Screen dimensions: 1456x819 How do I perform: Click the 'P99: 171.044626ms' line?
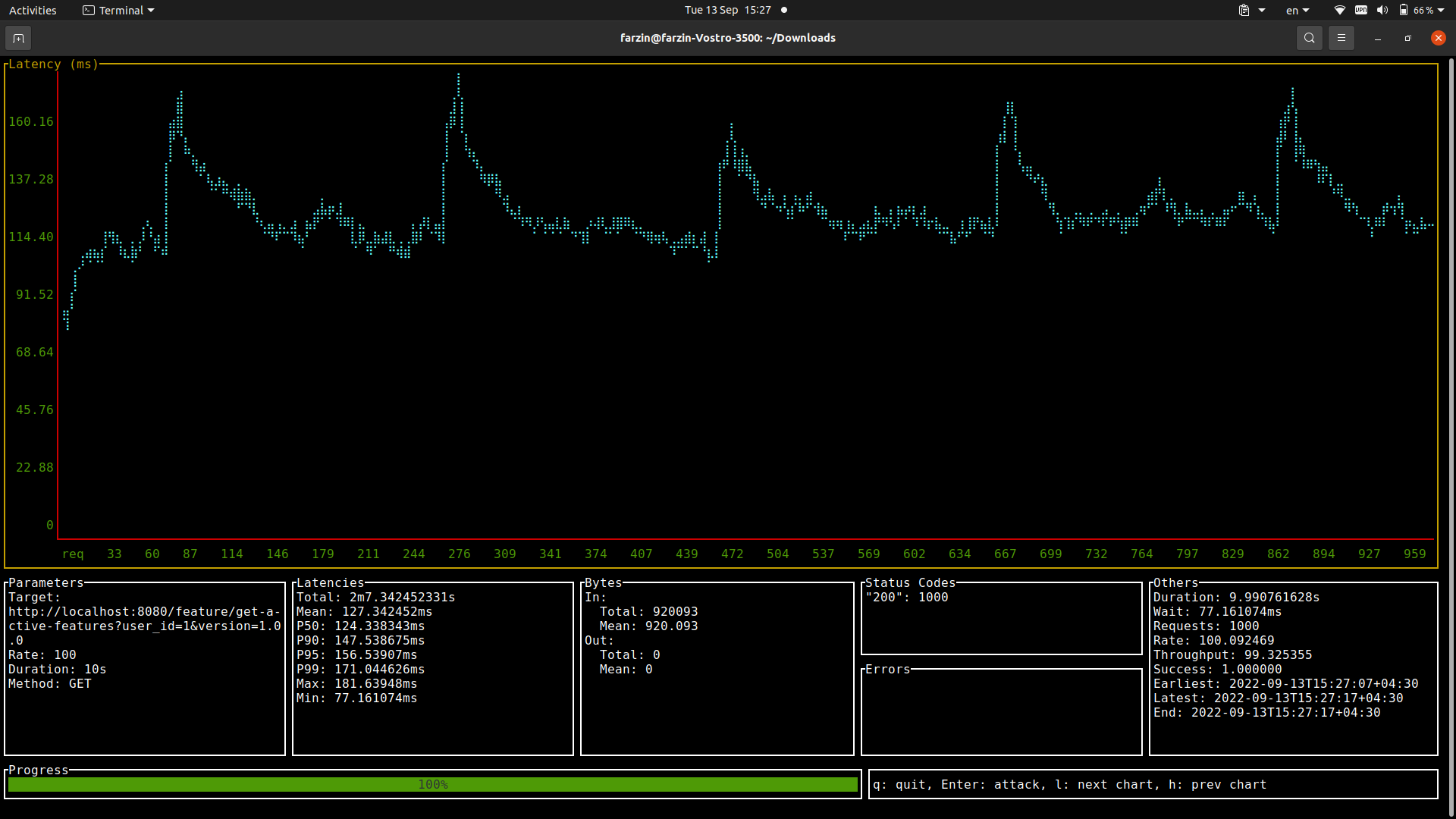click(361, 670)
